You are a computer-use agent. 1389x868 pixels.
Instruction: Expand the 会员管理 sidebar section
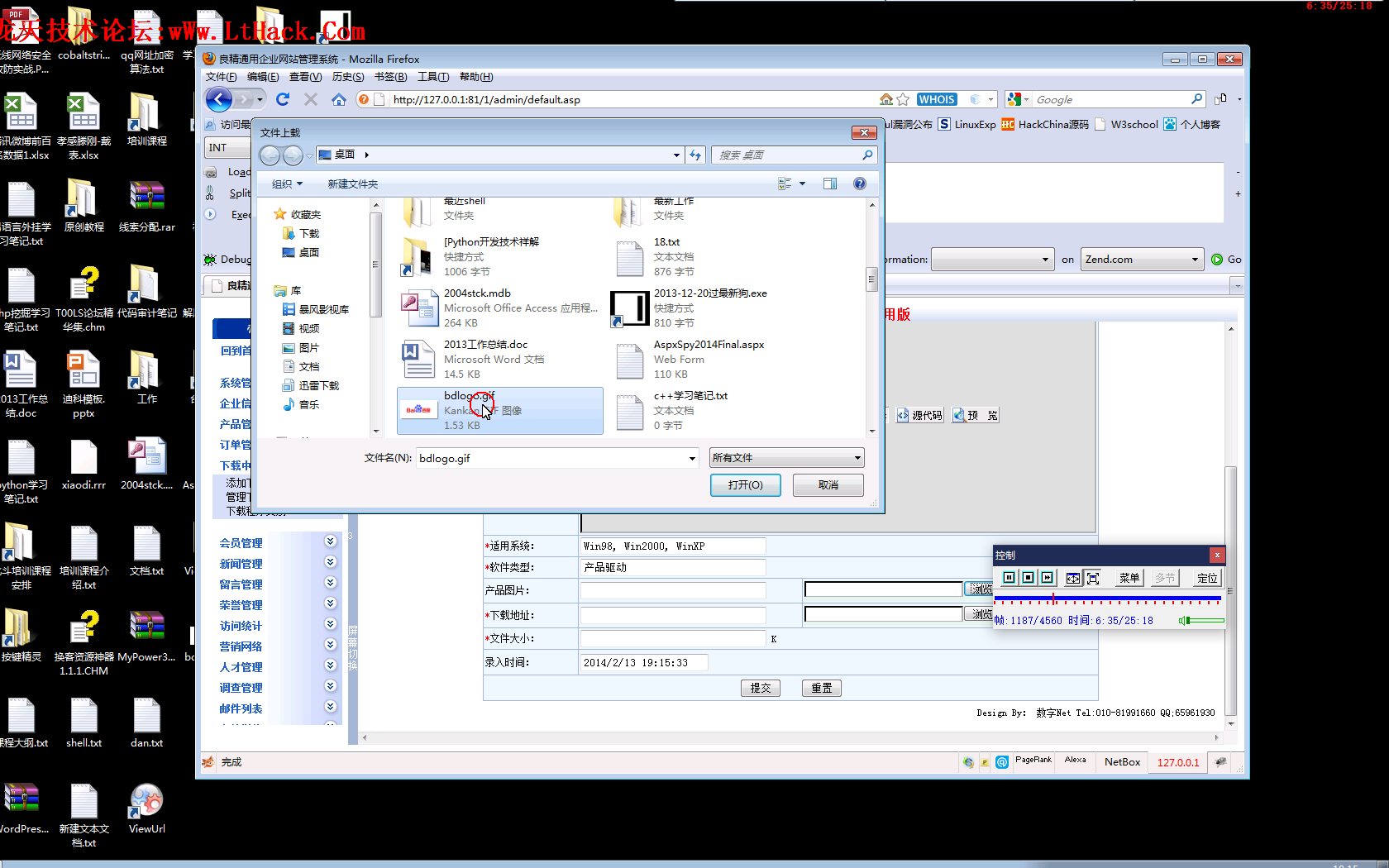(x=330, y=541)
